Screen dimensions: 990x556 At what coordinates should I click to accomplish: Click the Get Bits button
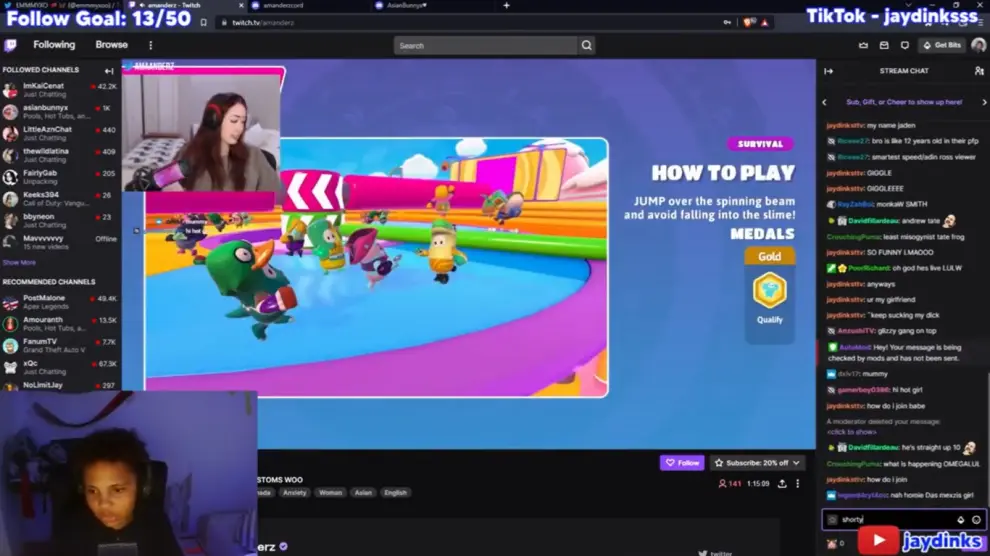click(941, 45)
